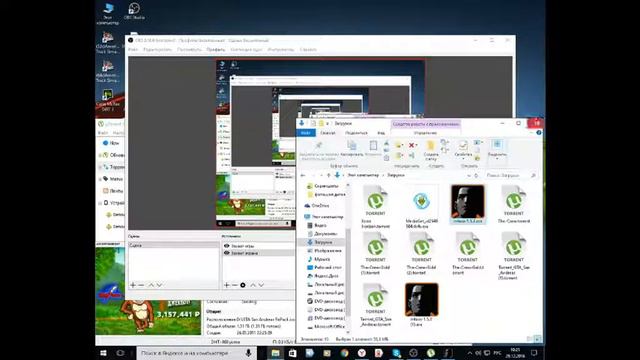Select the Сцена row in OBS scenes list
The height and width of the screenshot is (360, 640).
pos(173,245)
